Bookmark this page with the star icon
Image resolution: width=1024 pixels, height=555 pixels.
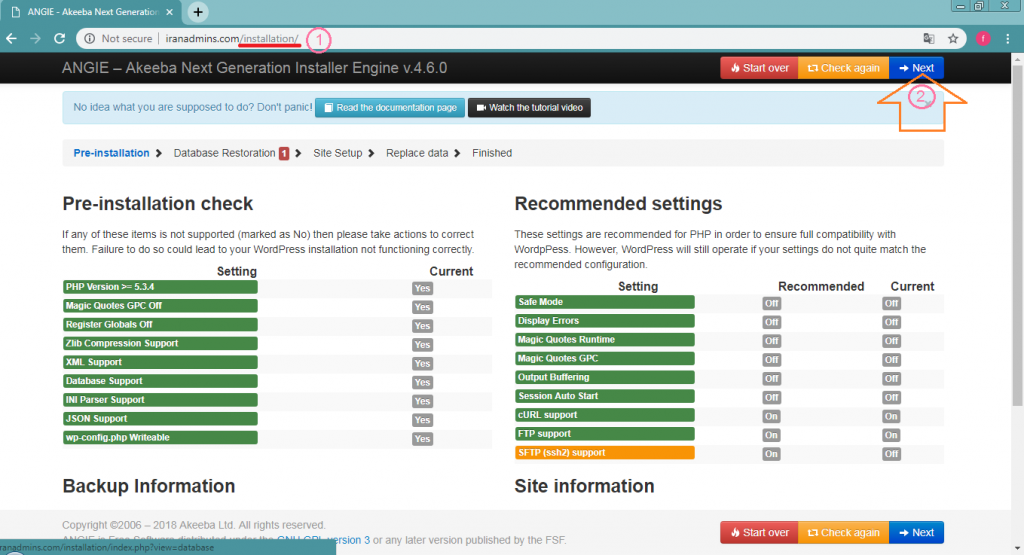click(953, 39)
